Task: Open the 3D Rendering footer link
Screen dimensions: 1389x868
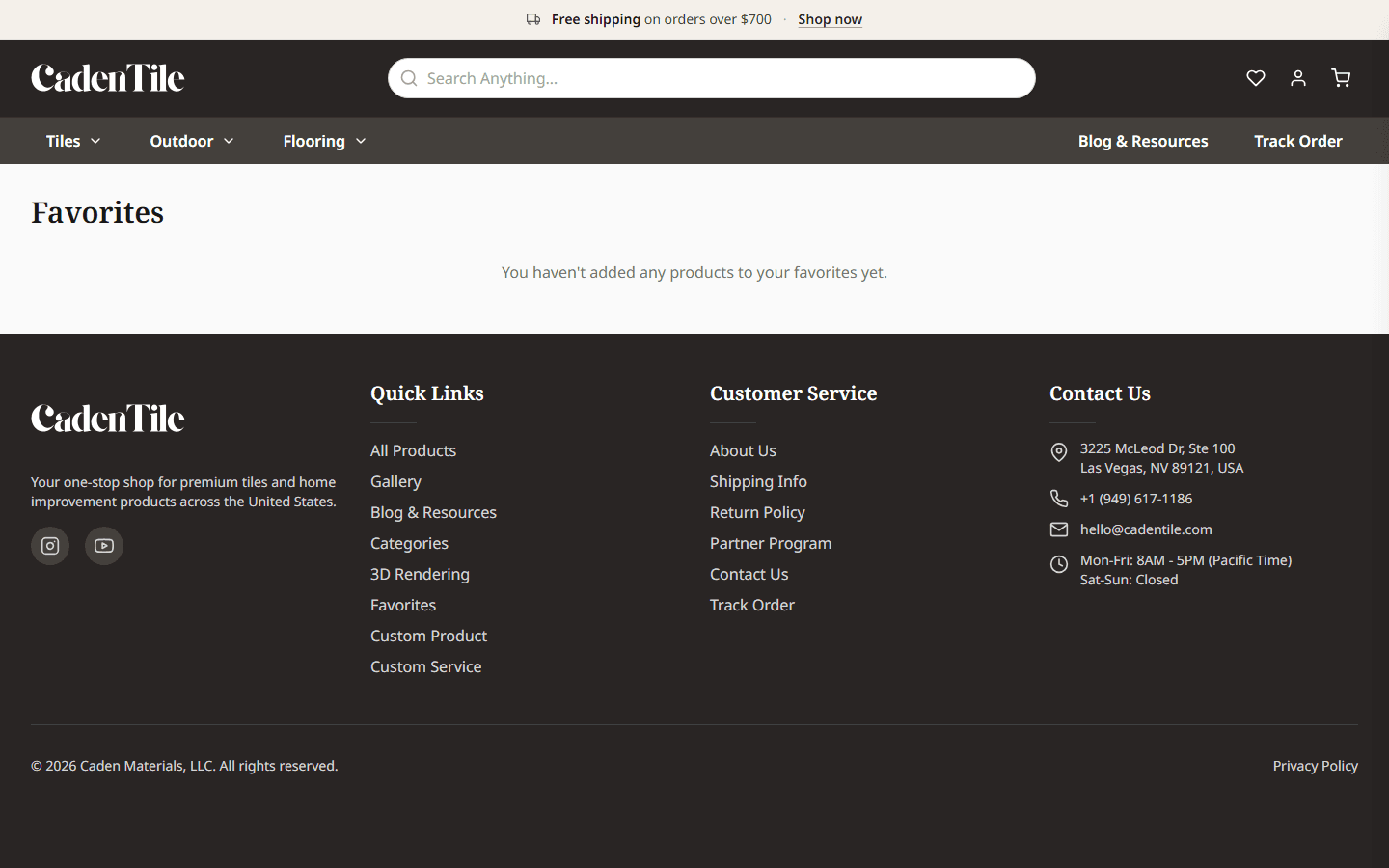Action: [420, 574]
